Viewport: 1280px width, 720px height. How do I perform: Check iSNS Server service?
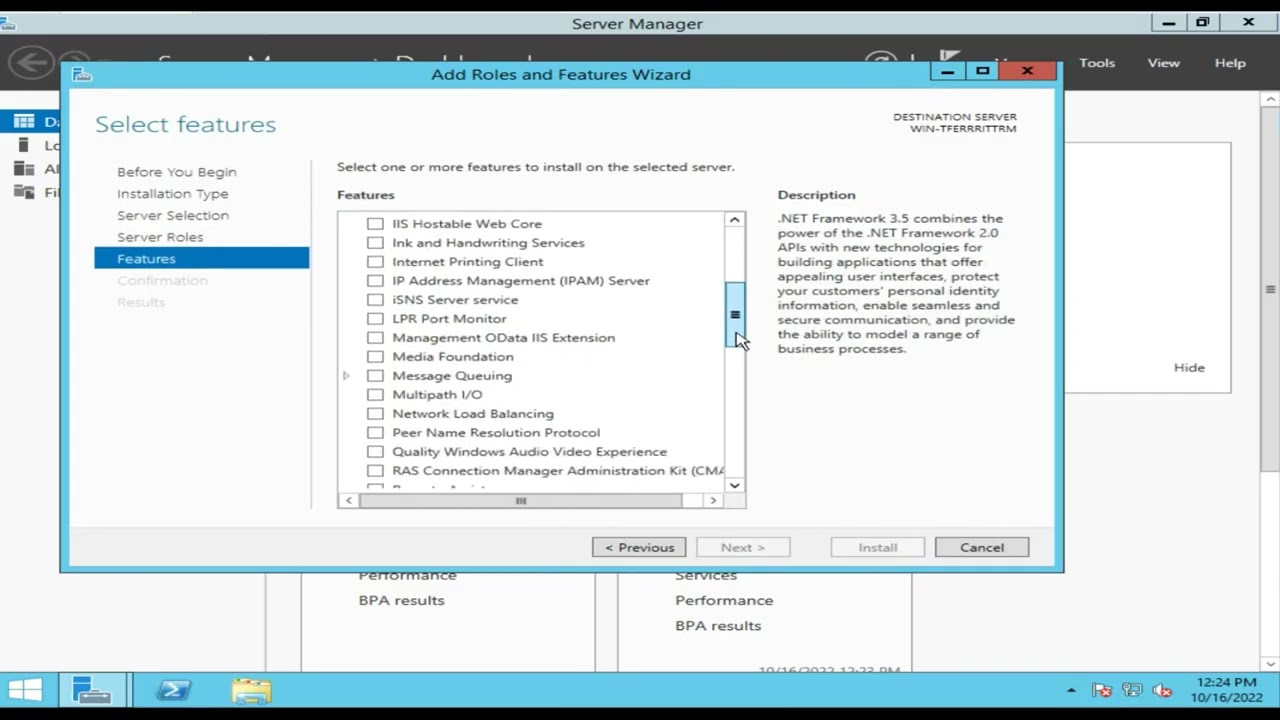point(375,300)
